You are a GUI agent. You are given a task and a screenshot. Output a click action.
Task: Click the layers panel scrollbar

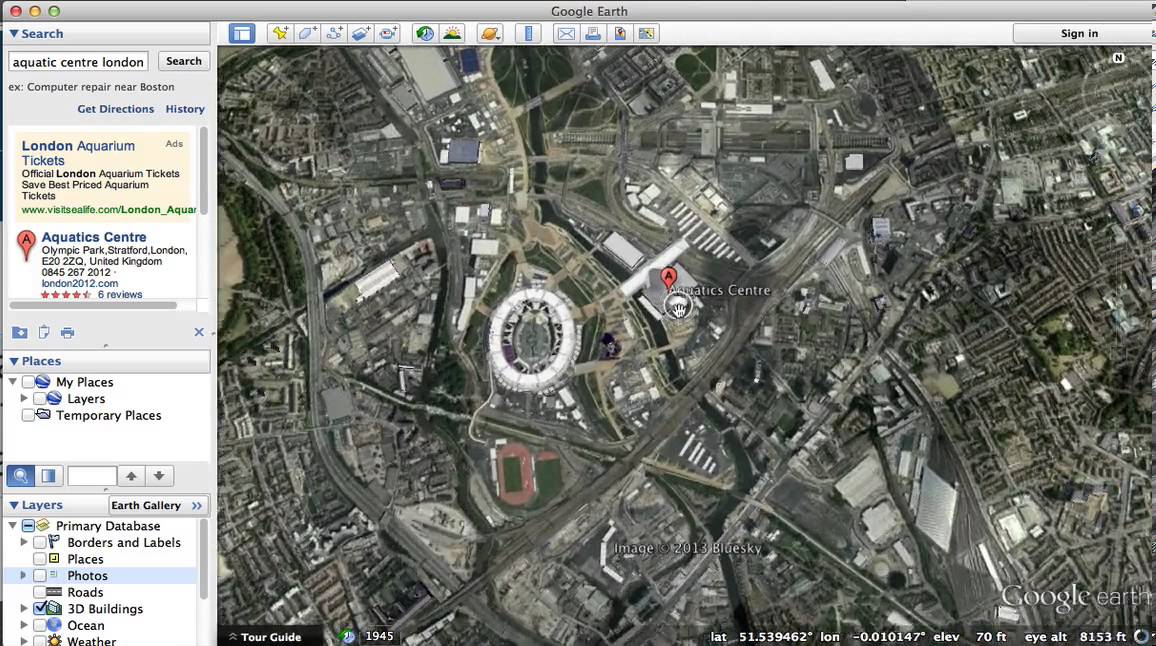click(x=203, y=560)
